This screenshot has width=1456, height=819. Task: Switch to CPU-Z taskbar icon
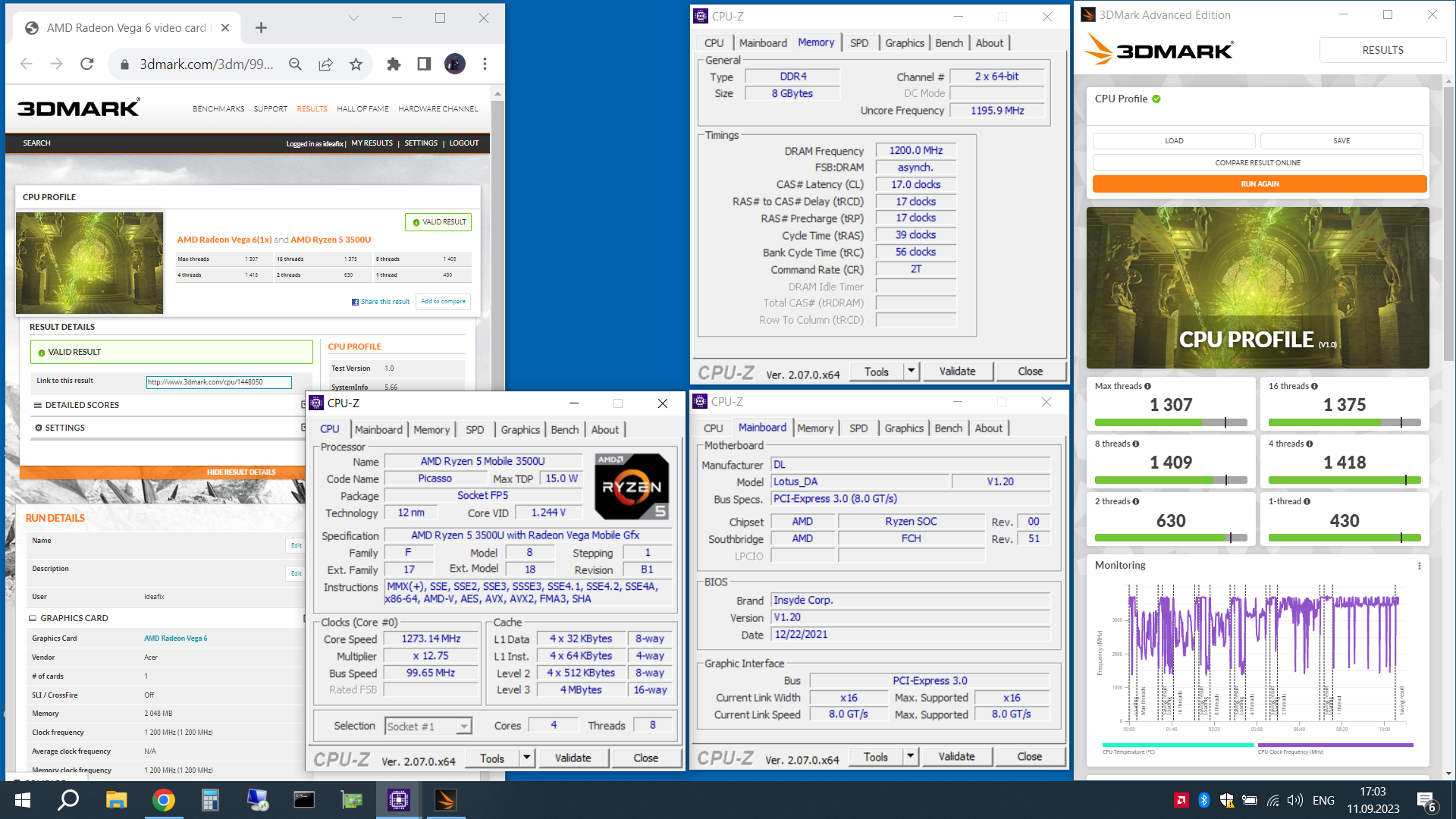click(398, 800)
